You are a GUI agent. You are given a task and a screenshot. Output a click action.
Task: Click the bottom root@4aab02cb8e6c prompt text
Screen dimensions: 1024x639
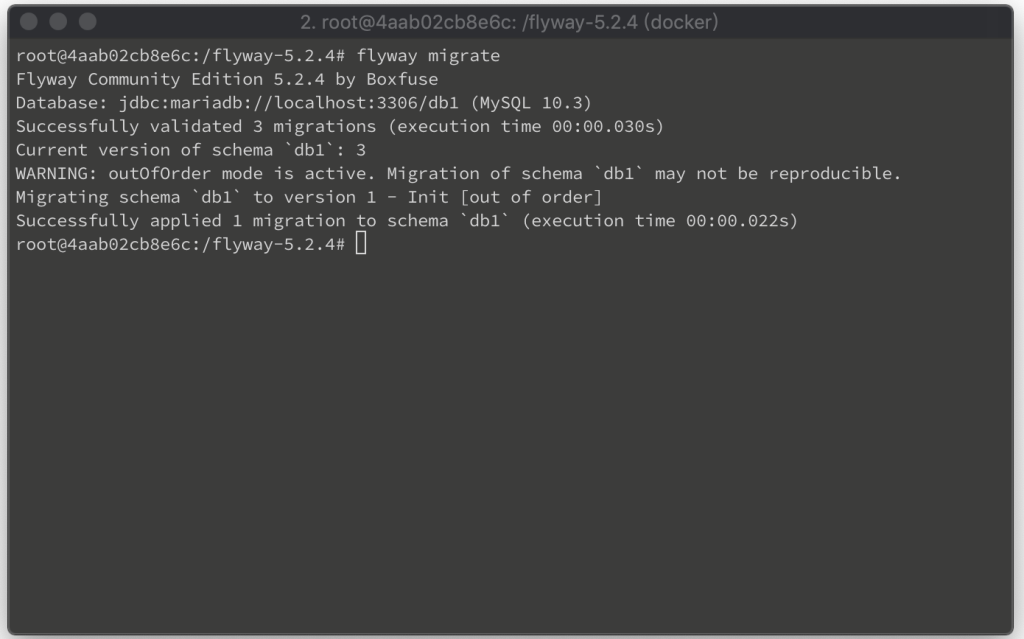(180, 244)
